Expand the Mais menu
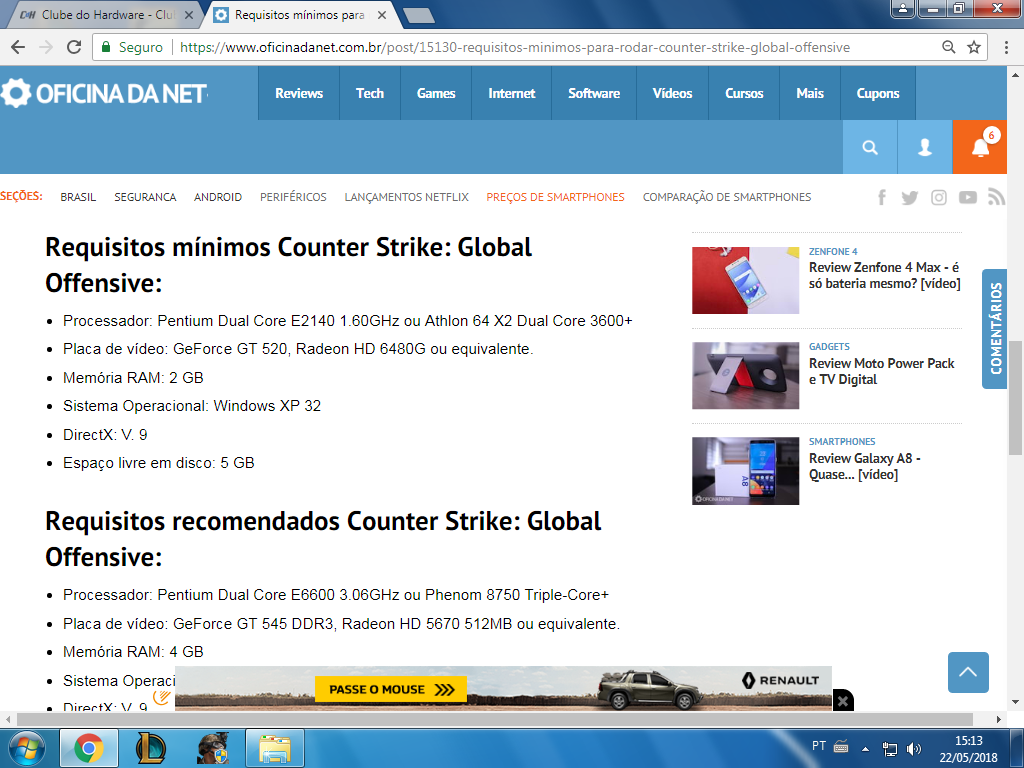The image size is (1024, 768). click(810, 93)
